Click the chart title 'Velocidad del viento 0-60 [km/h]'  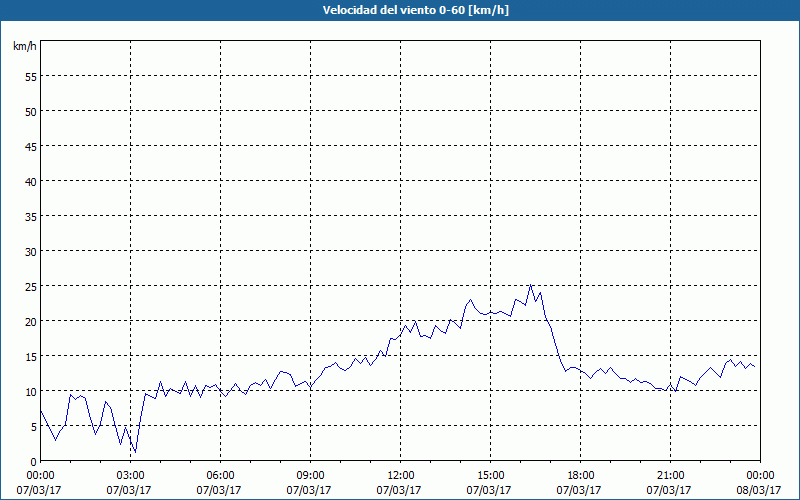[415, 10]
